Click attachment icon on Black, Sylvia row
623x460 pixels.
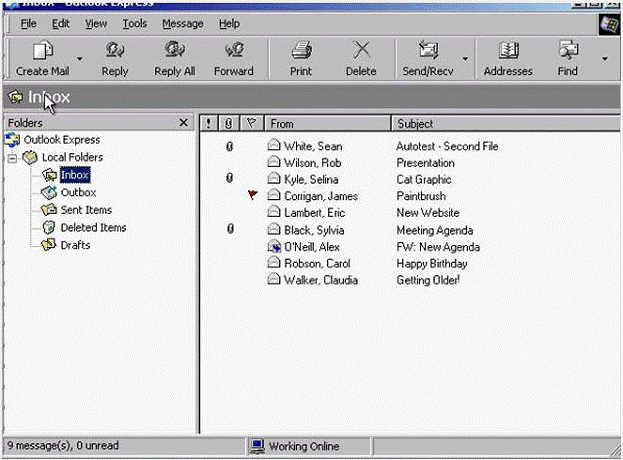[x=230, y=229]
